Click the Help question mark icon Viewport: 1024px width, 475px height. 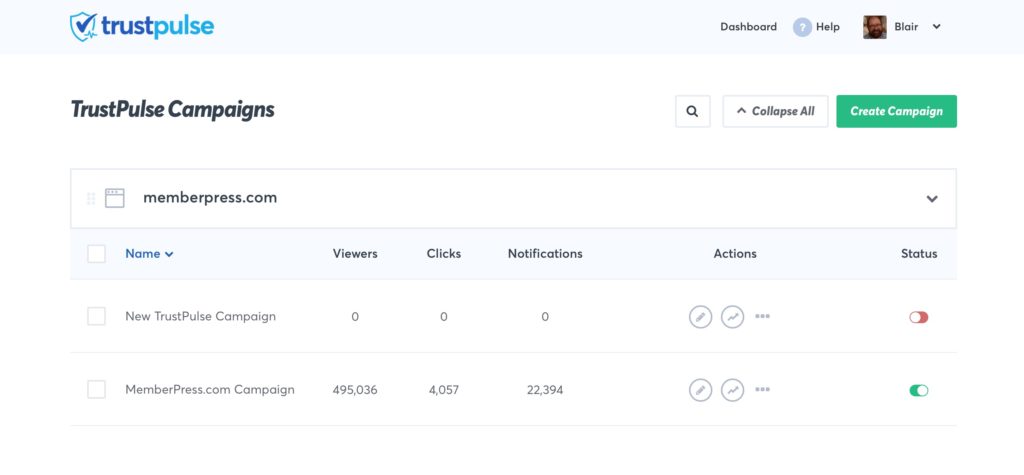[802, 27]
